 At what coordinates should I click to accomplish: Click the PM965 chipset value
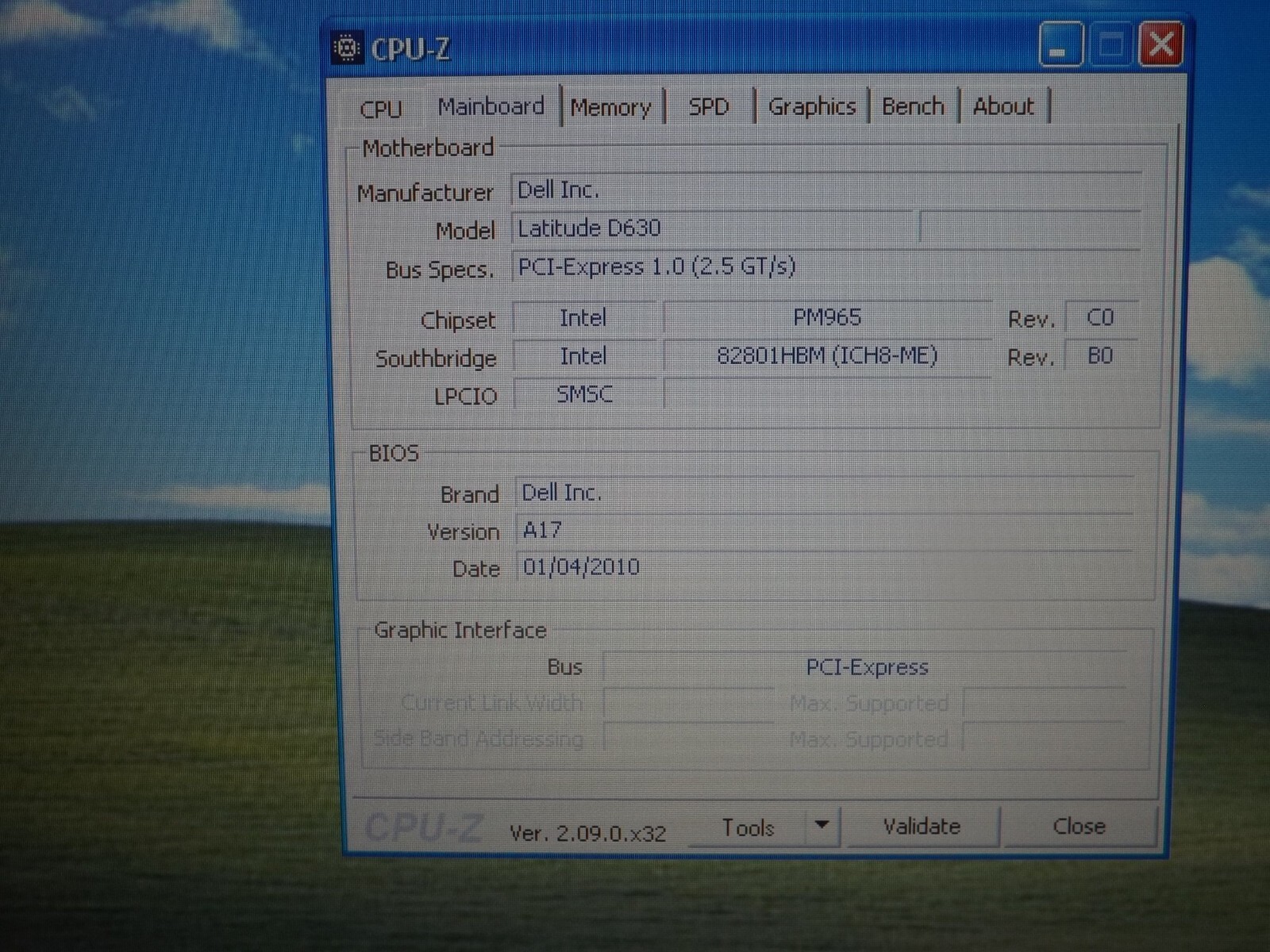tap(827, 317)
